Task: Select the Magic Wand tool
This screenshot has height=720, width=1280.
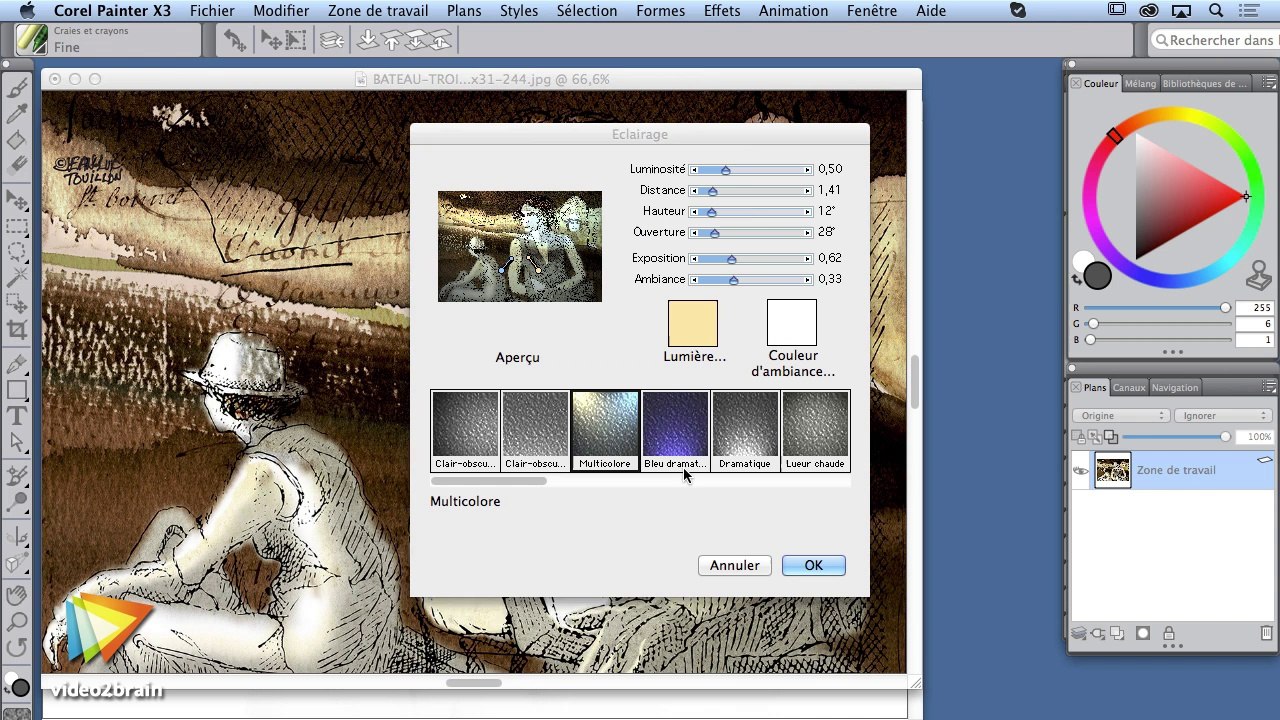Action: tap(17, 277)
